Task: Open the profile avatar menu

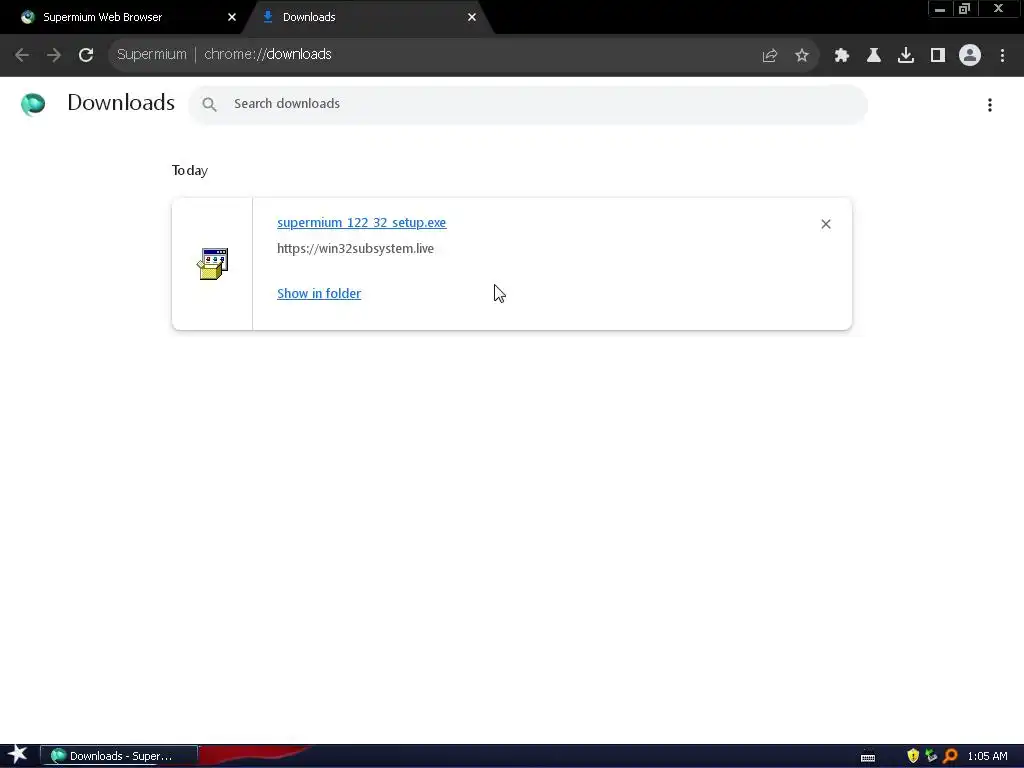Action: 970,56
